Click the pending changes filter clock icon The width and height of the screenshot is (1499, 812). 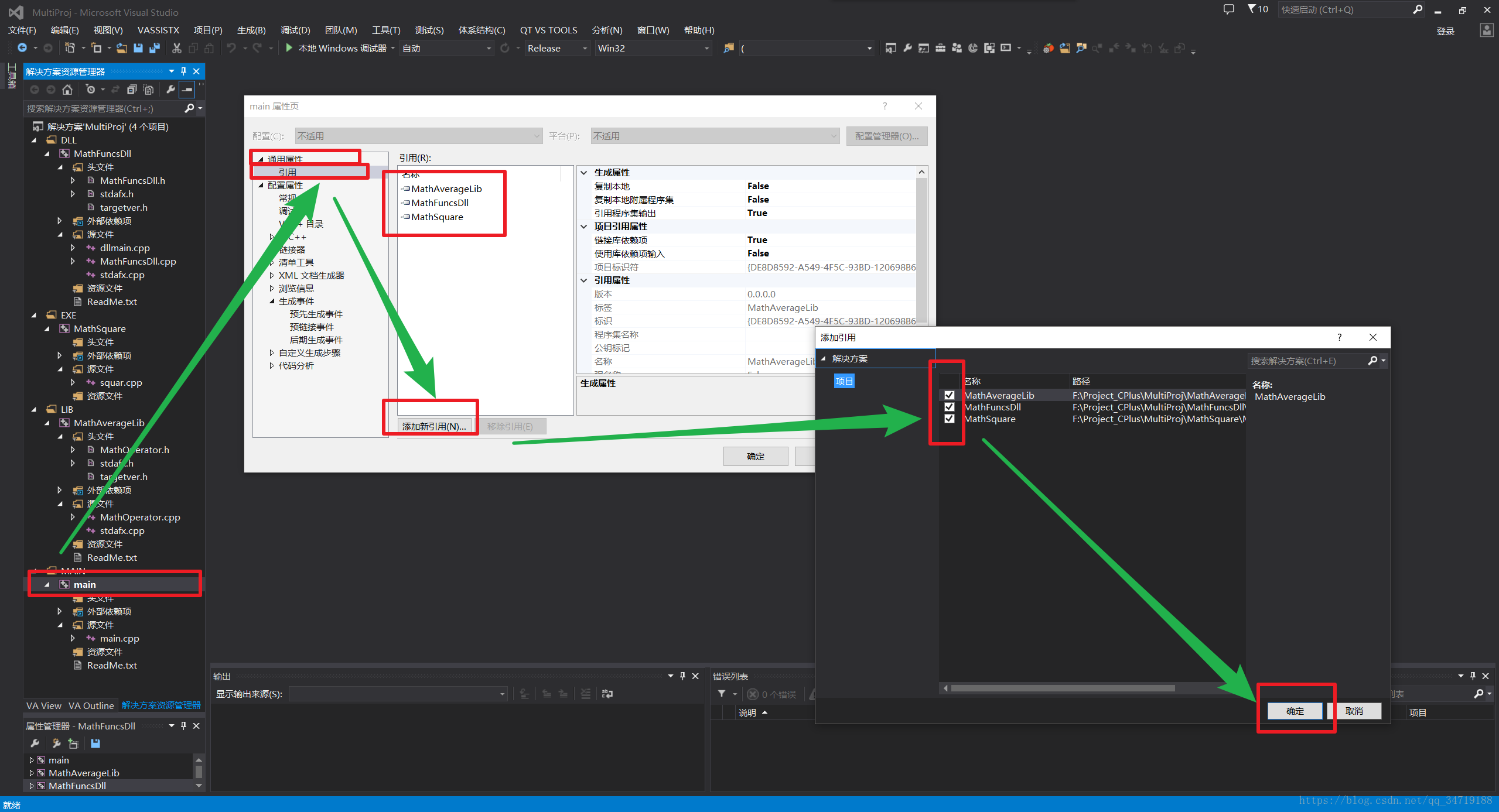(x=90, y=90)
